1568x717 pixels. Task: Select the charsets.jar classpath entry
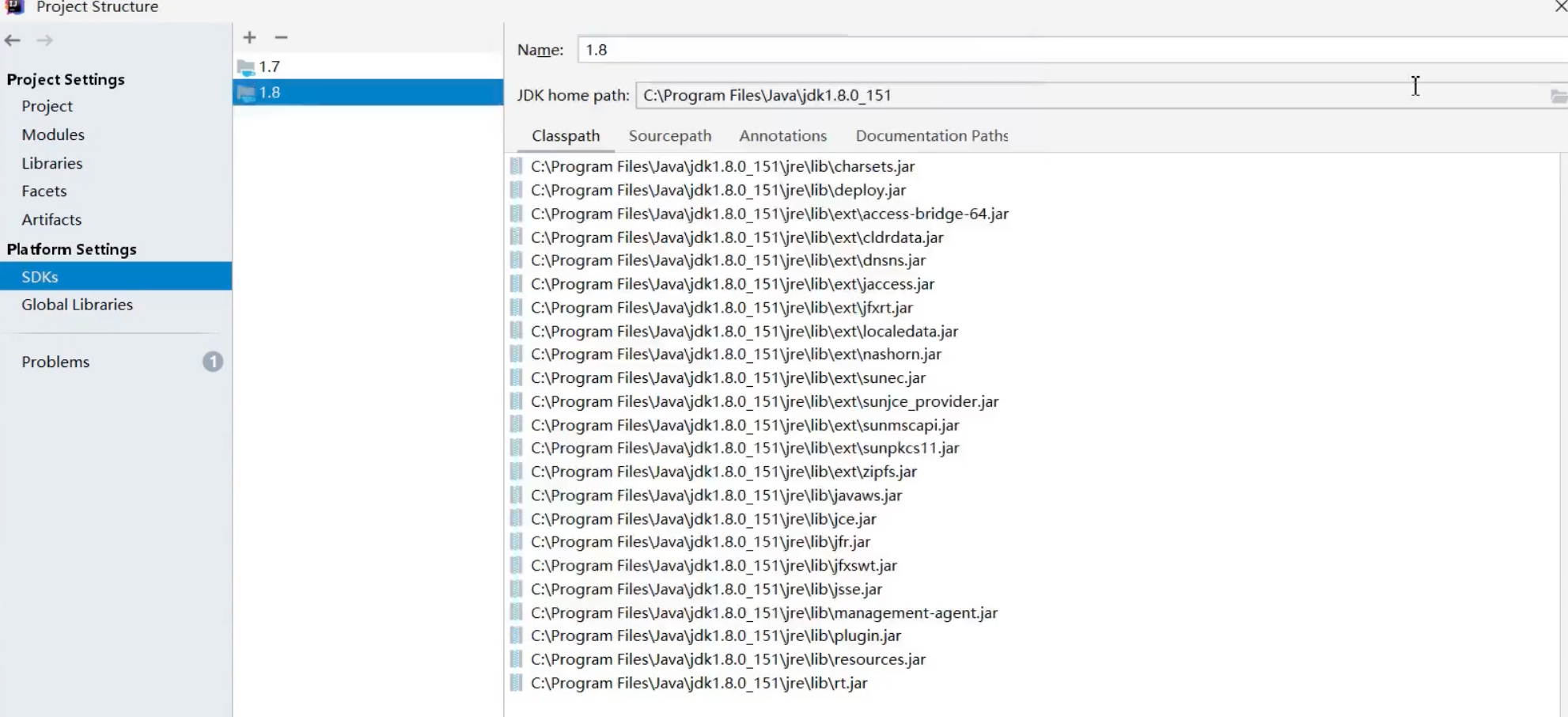pos(723,166)
